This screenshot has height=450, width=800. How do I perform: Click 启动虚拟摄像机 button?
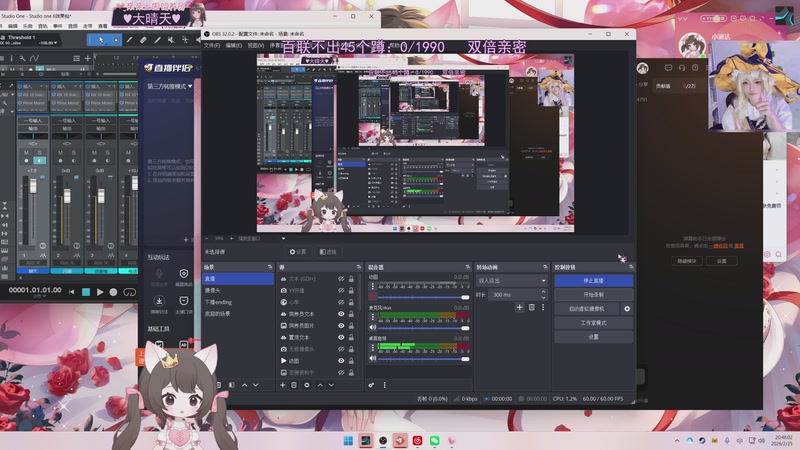(586, 309)
